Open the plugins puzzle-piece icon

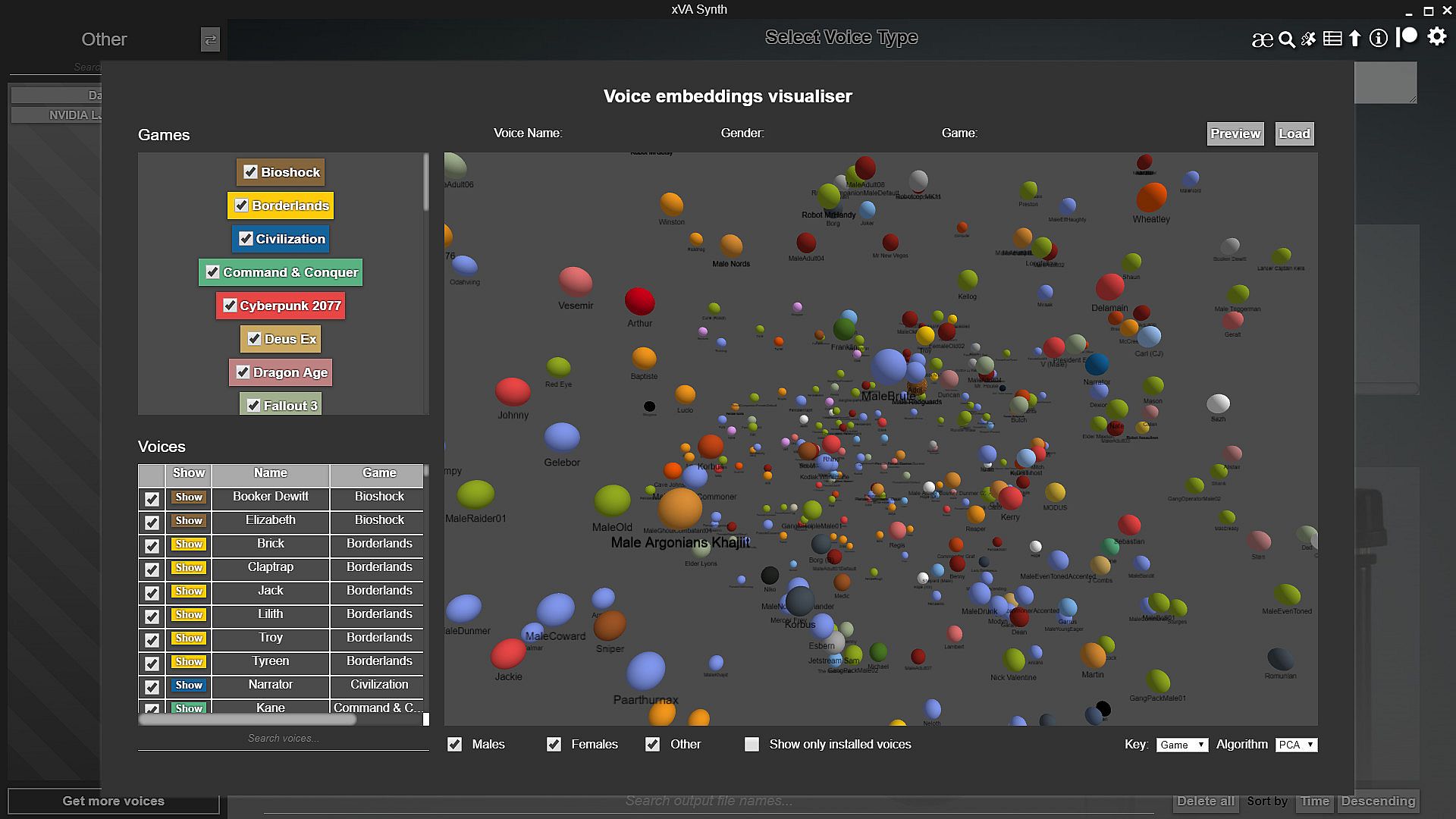[1309, 39]
